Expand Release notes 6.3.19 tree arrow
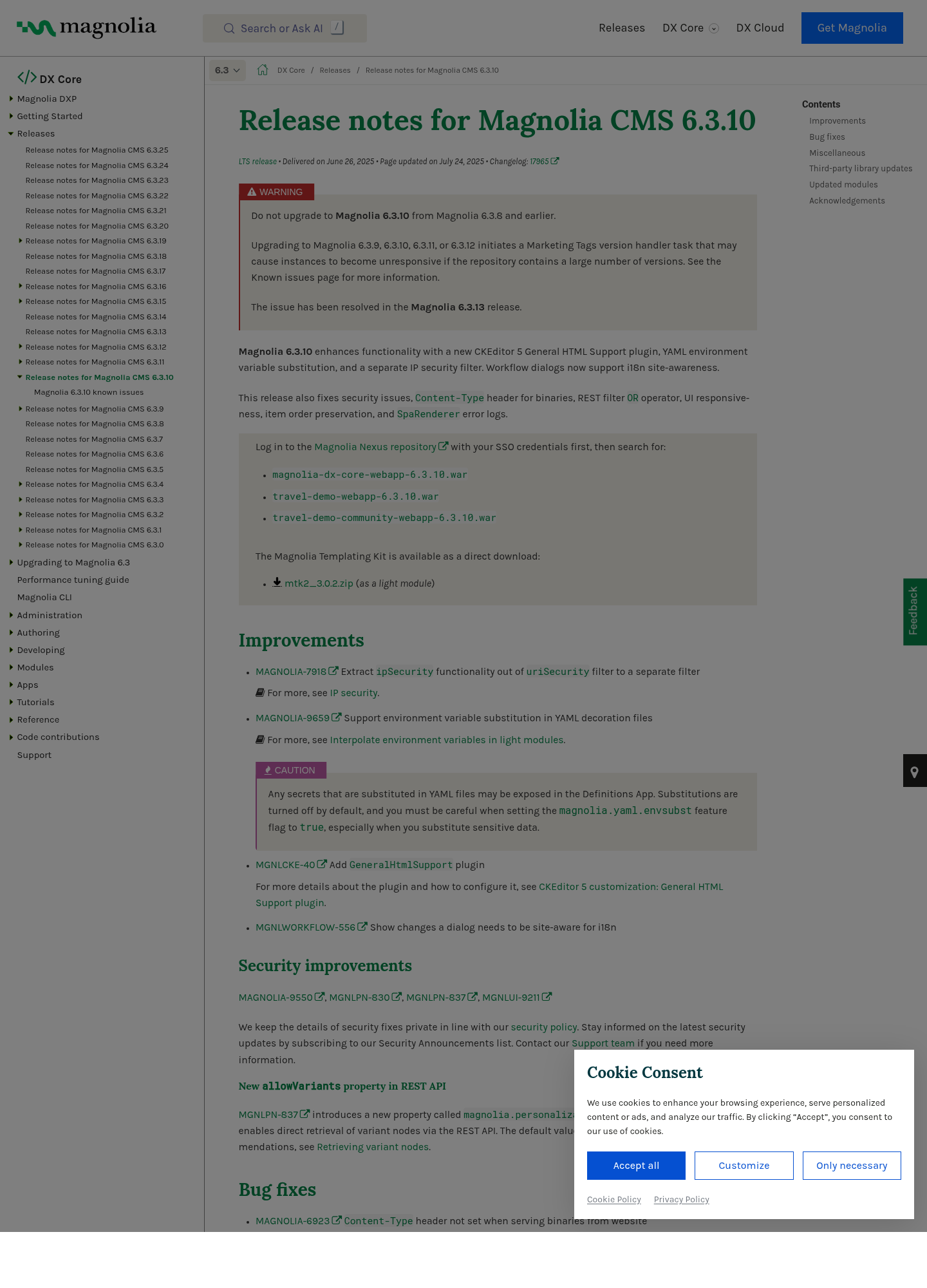This screenshot has height=1288, width=927. [20, 241]
